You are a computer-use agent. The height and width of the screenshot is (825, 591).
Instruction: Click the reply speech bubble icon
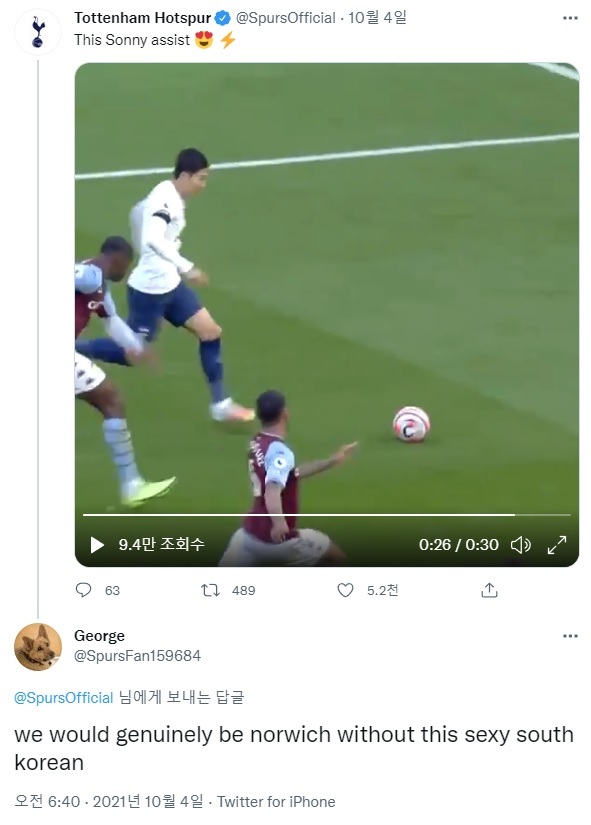click(84, 590)
